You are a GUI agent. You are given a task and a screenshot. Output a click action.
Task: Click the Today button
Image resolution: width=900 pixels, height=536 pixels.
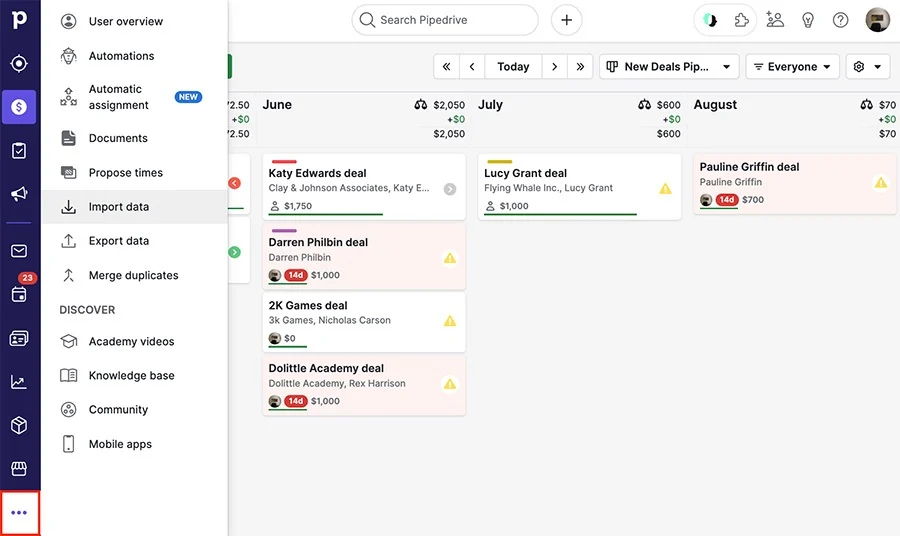[x=513, y=67]
